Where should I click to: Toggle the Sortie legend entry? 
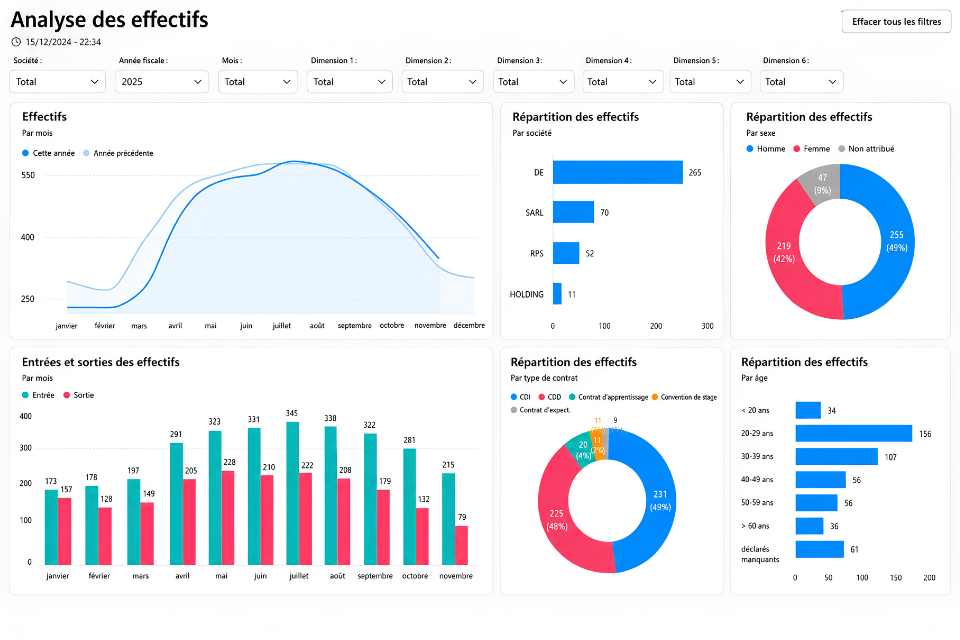[79, 395]
